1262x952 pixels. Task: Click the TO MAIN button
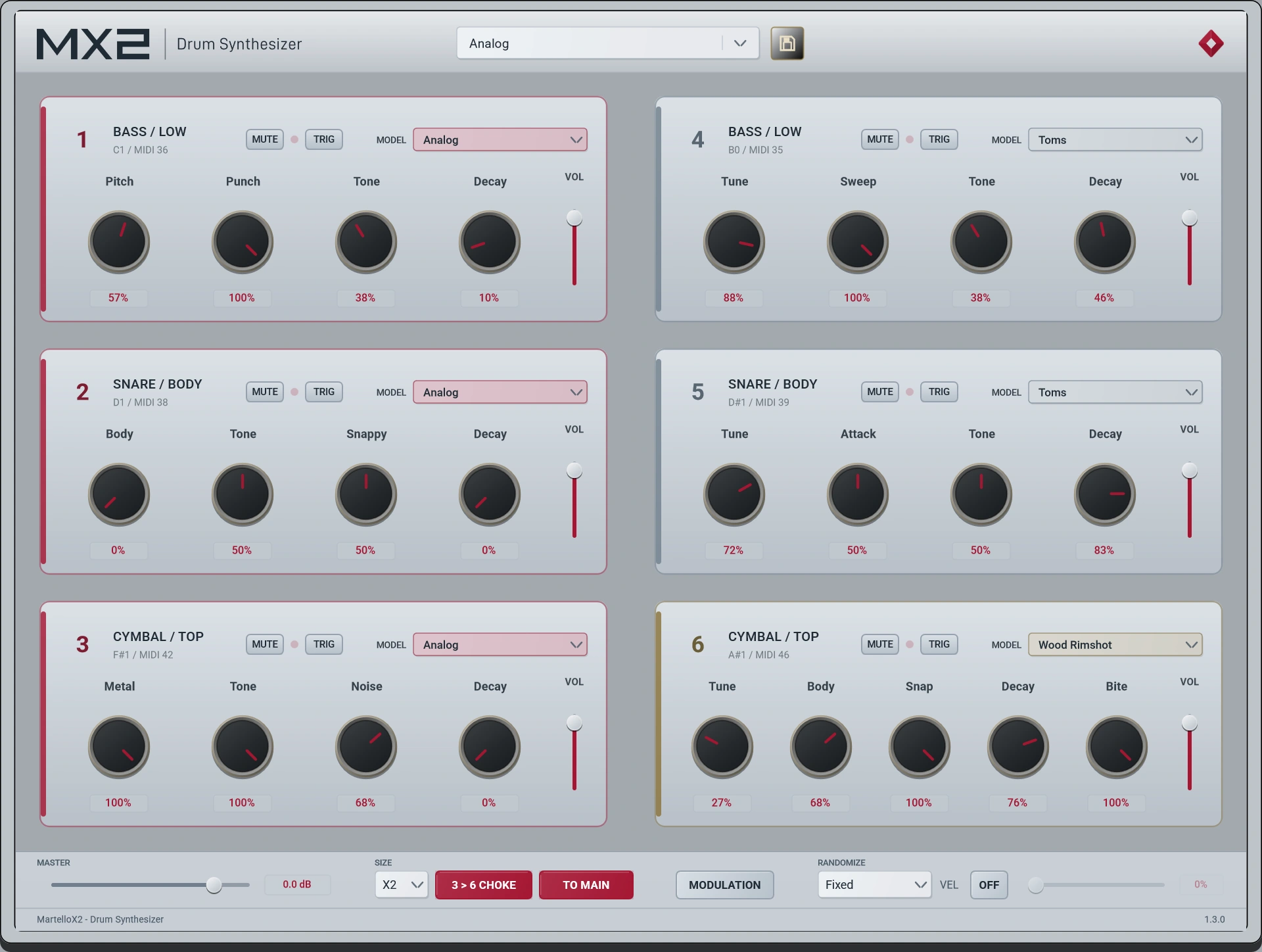(x=586, y=885)
